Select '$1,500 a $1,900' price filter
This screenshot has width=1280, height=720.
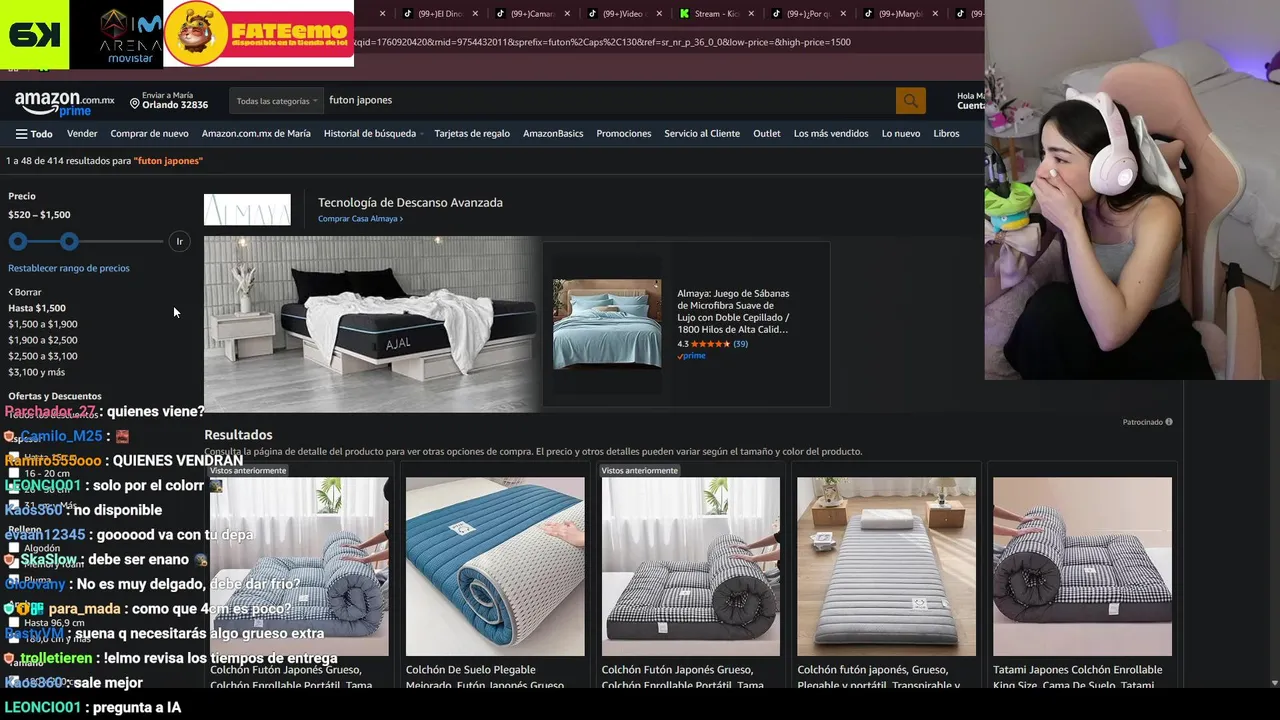click(x=43, y=324)
